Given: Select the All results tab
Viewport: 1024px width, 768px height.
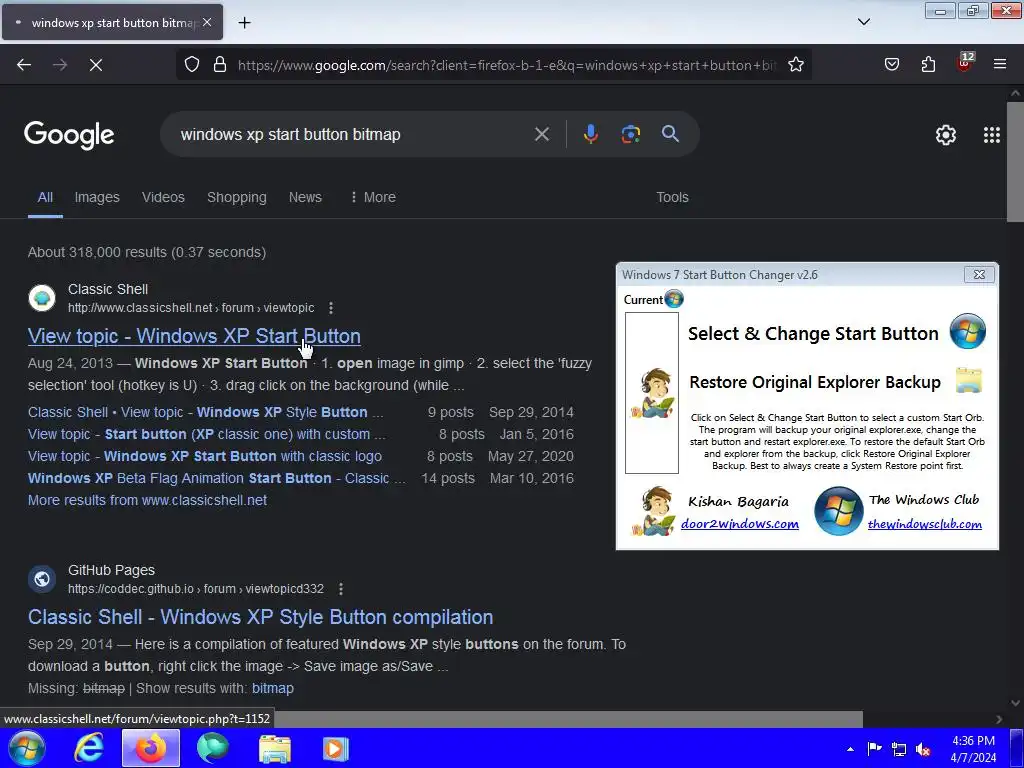Looking at the screenshot, I should (45, 197).
